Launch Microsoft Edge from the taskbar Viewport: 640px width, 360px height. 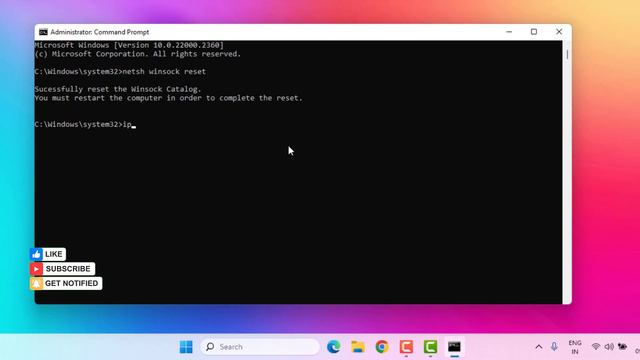333,347
